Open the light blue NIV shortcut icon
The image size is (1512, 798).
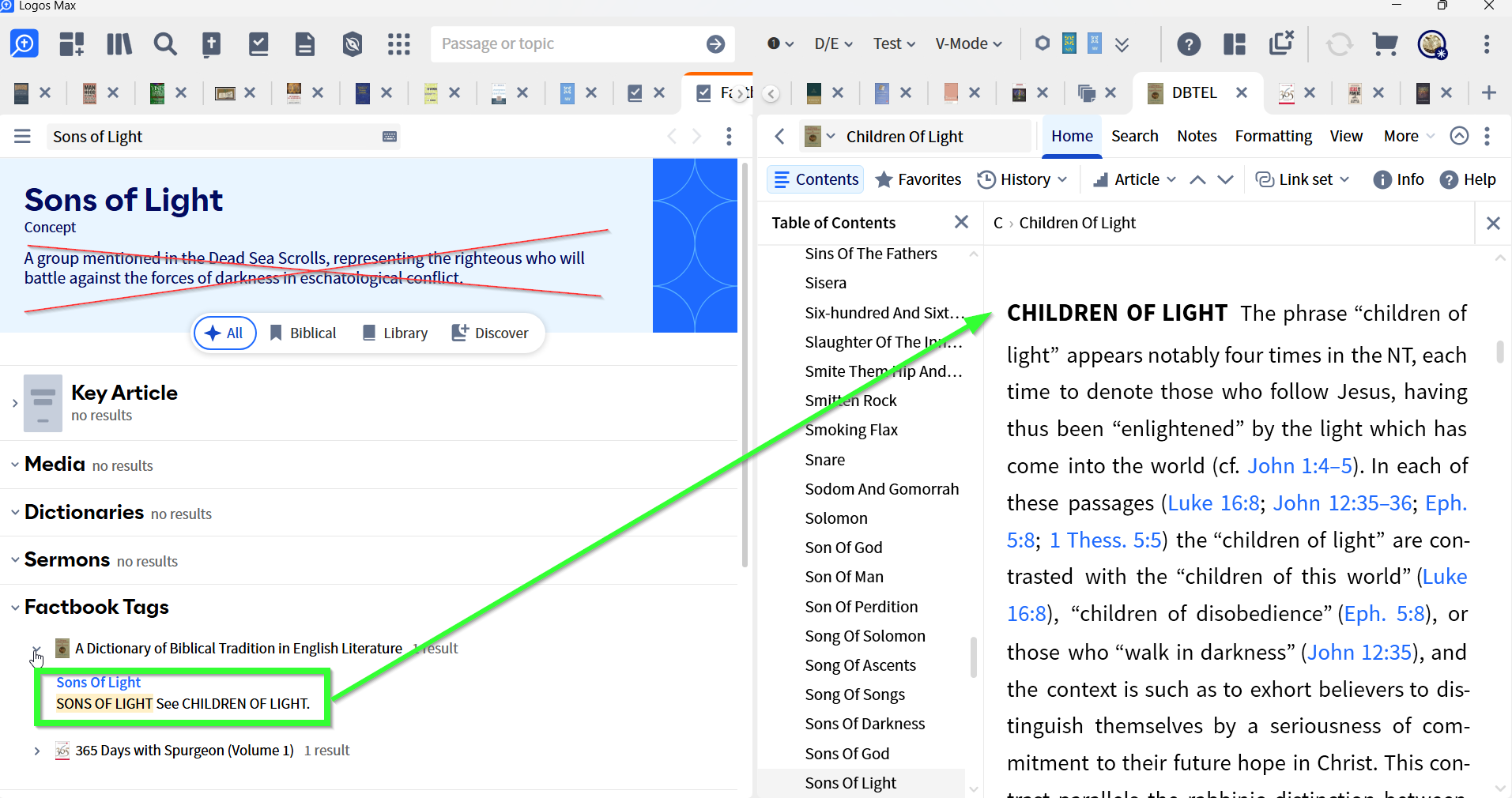click(x=1095, y=43)
